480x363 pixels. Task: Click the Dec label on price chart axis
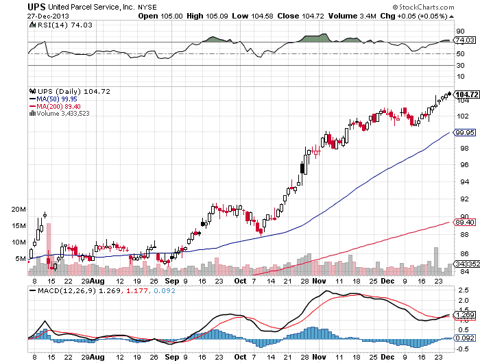tap(388, 281)
